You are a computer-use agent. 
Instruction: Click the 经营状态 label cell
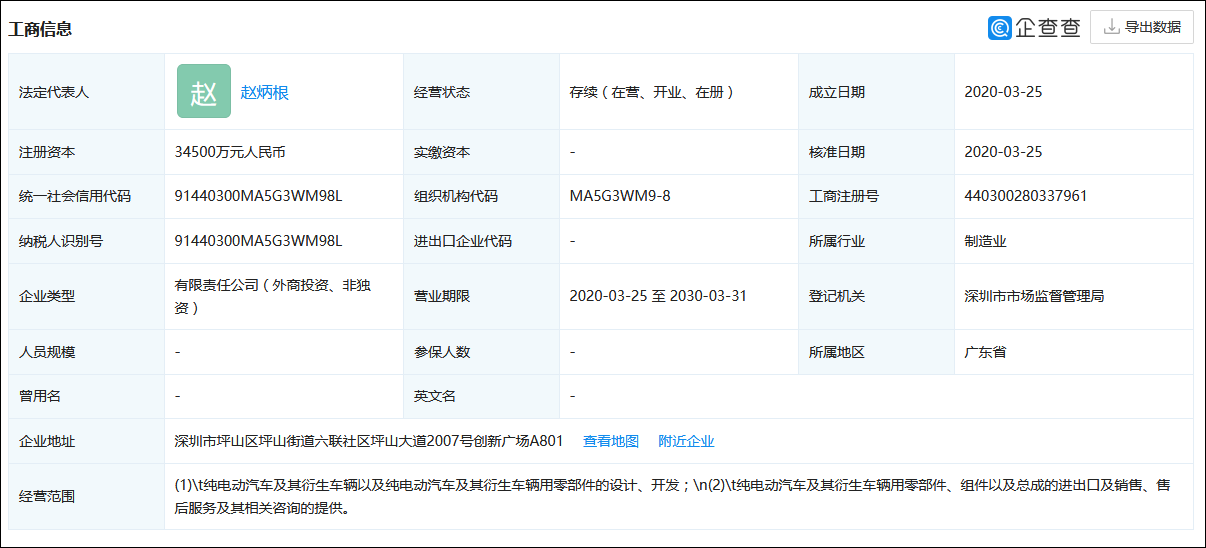point(481,92)
